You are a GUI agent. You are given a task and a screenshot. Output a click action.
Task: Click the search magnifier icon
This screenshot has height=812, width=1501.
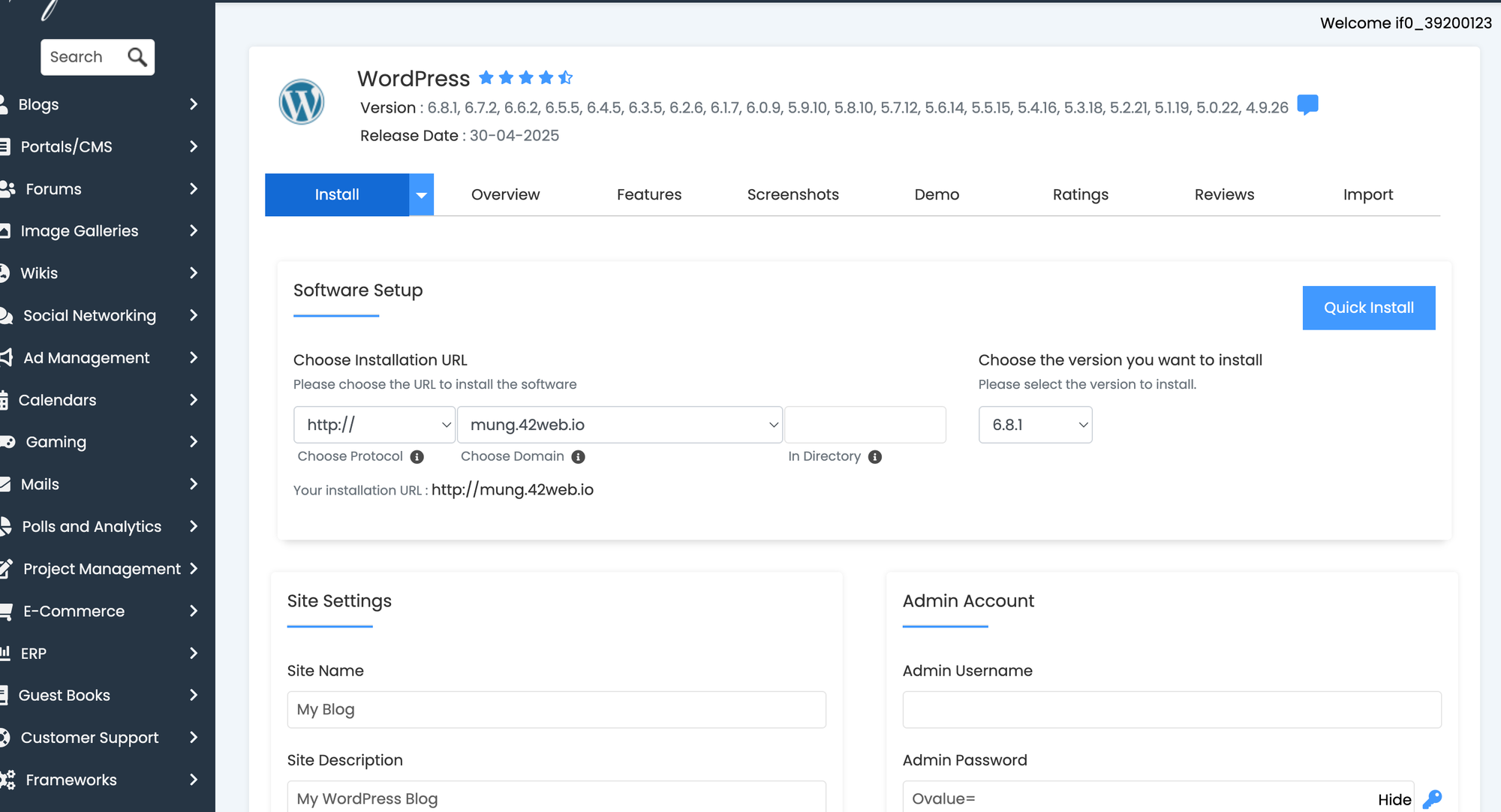click(137, 57)
